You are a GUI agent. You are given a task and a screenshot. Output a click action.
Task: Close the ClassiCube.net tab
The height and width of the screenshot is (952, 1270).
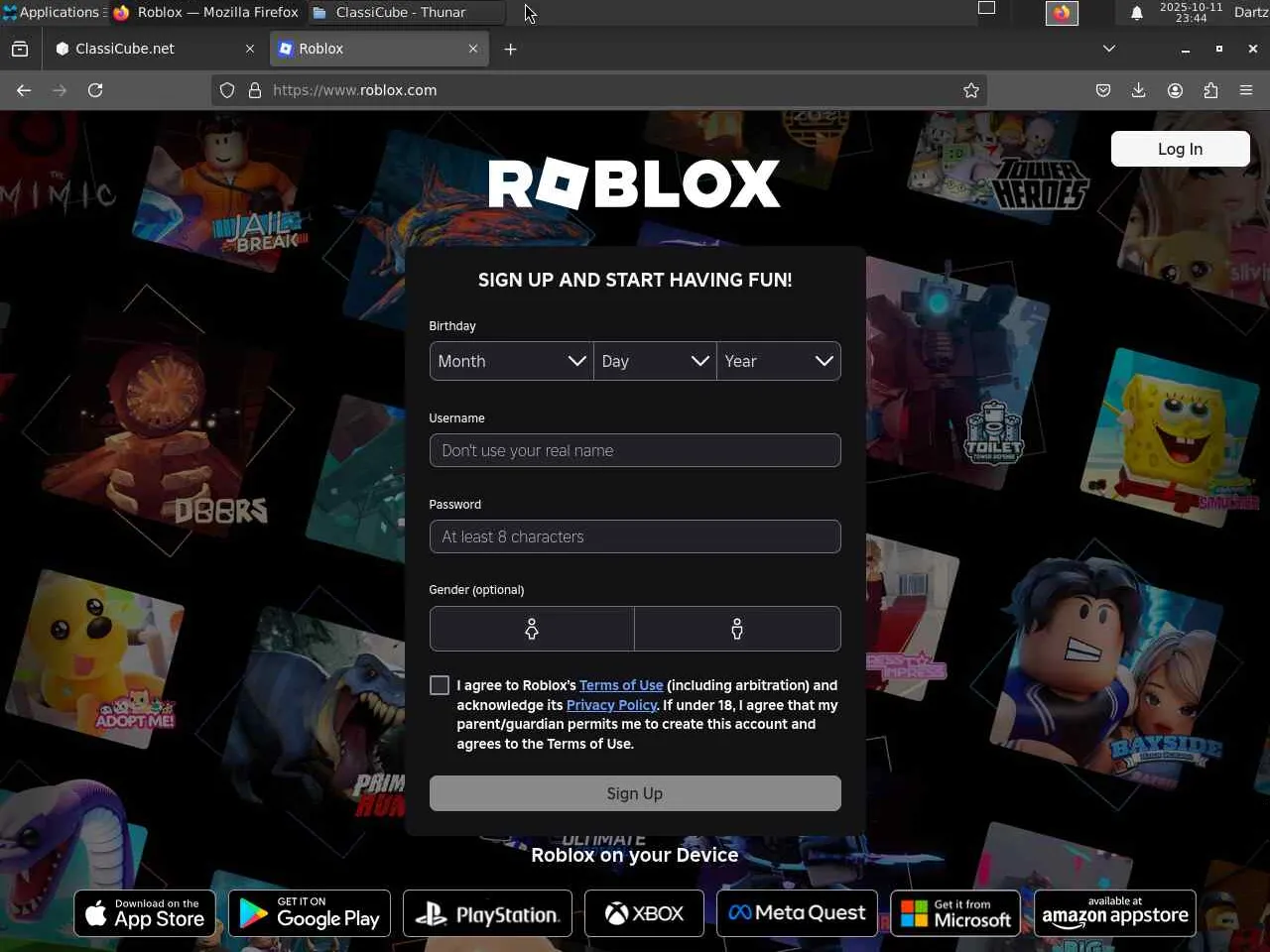point(250,49)
